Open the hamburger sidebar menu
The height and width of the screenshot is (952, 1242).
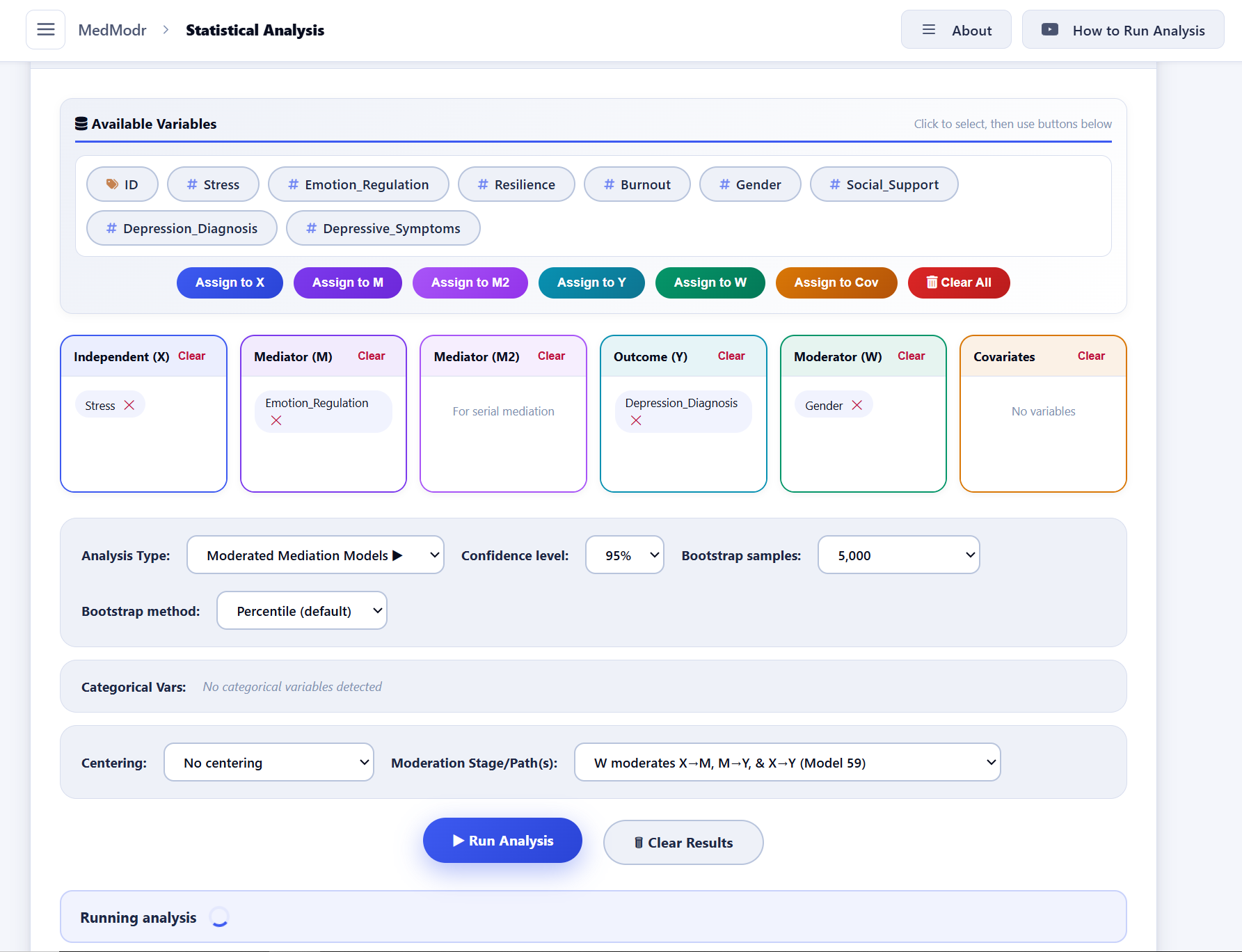(x=46, y=30)
